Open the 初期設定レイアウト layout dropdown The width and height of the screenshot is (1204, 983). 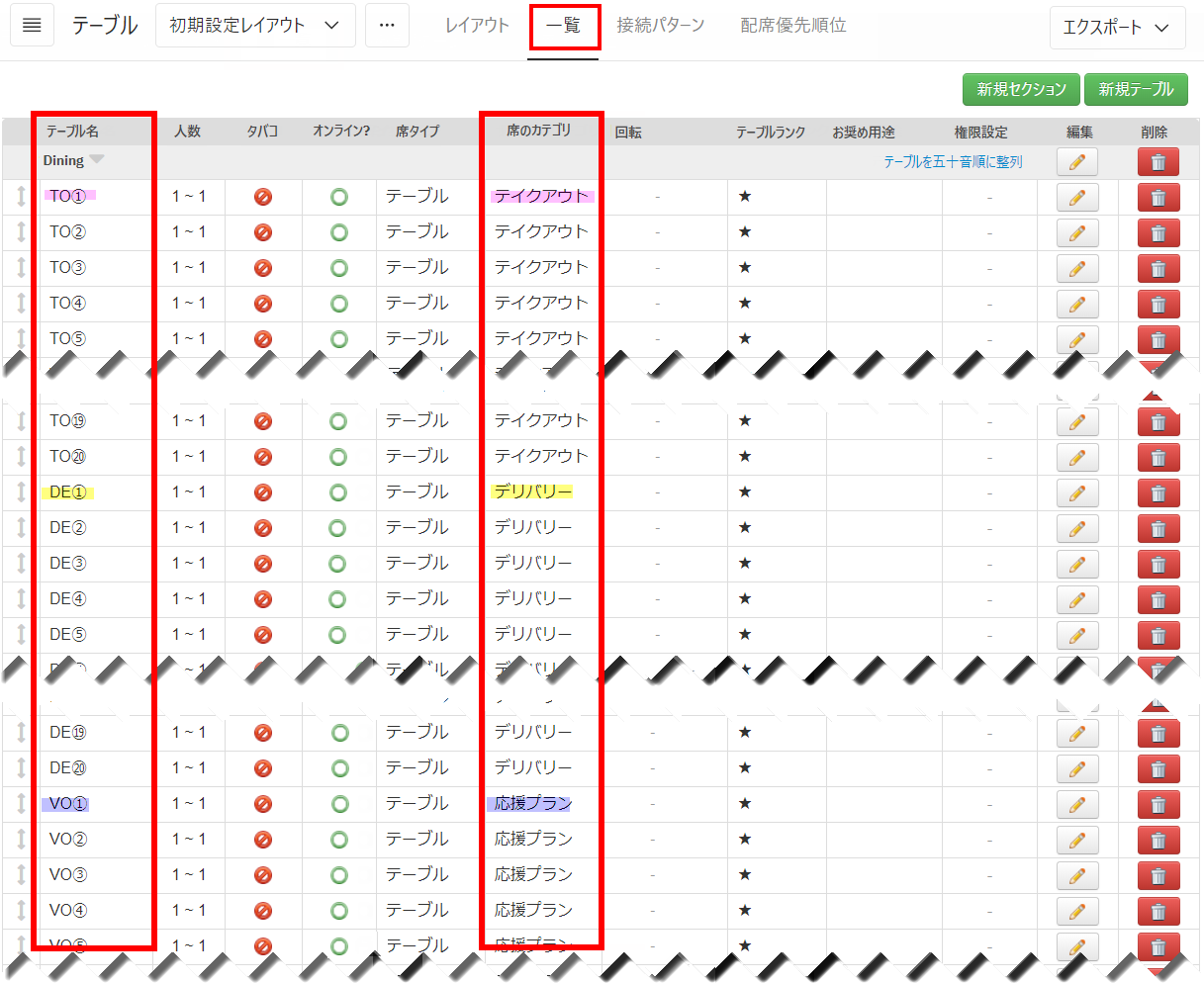pyautogui.click(x=255, y=26)
